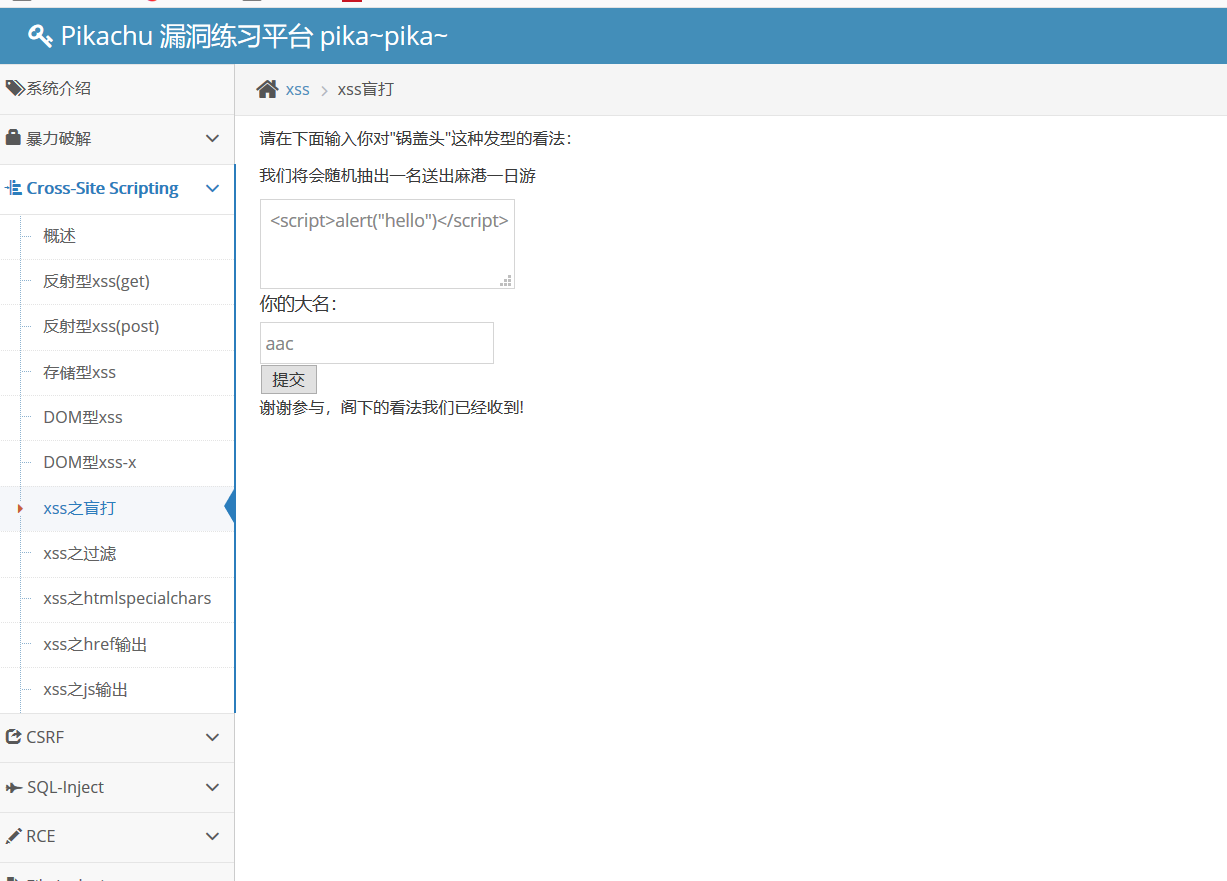Click the plane icon beside SQL-Inject

pos(14,787)
